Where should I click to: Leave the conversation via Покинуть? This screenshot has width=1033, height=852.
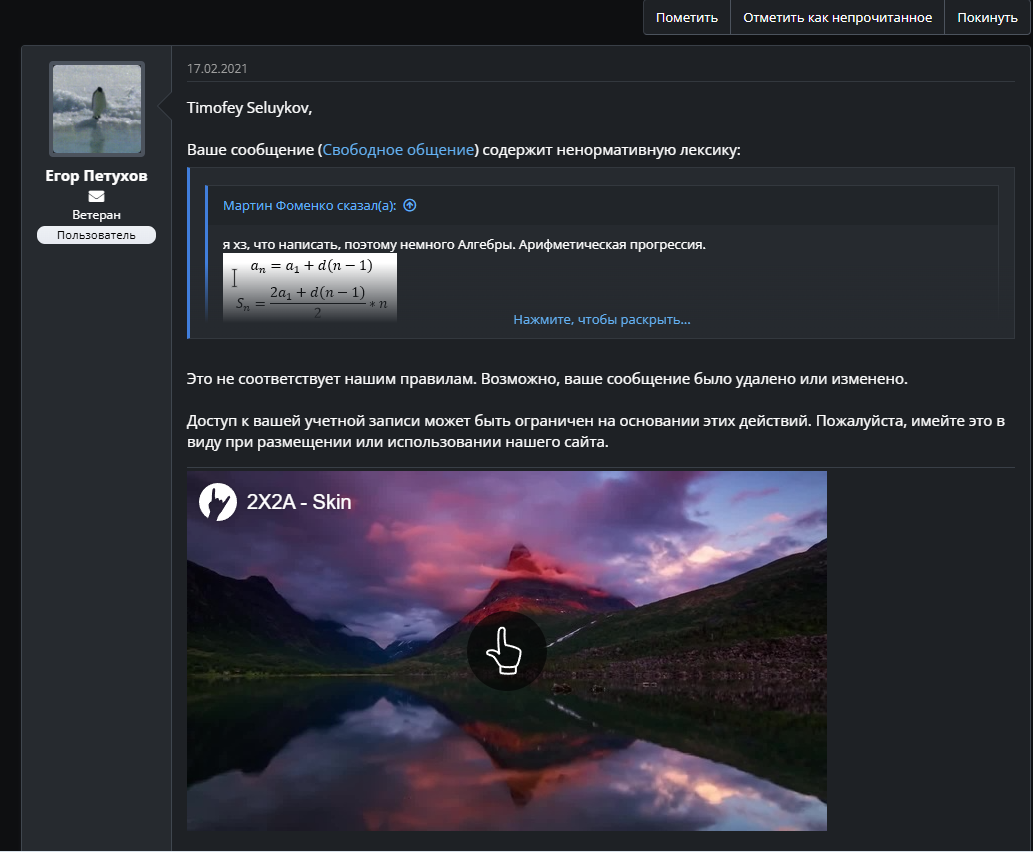point(987,17)
